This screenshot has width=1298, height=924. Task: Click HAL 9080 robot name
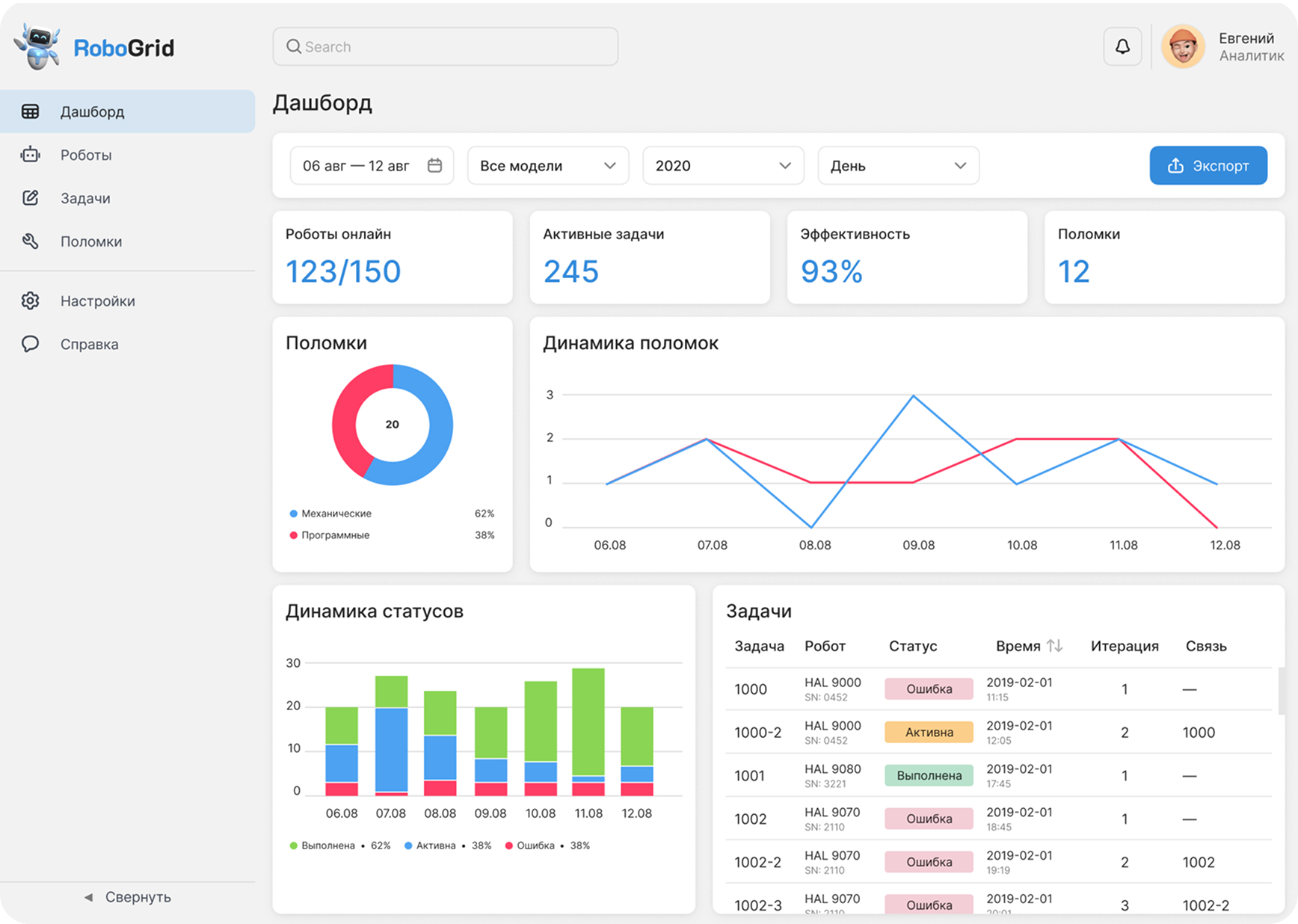(833, 769)
